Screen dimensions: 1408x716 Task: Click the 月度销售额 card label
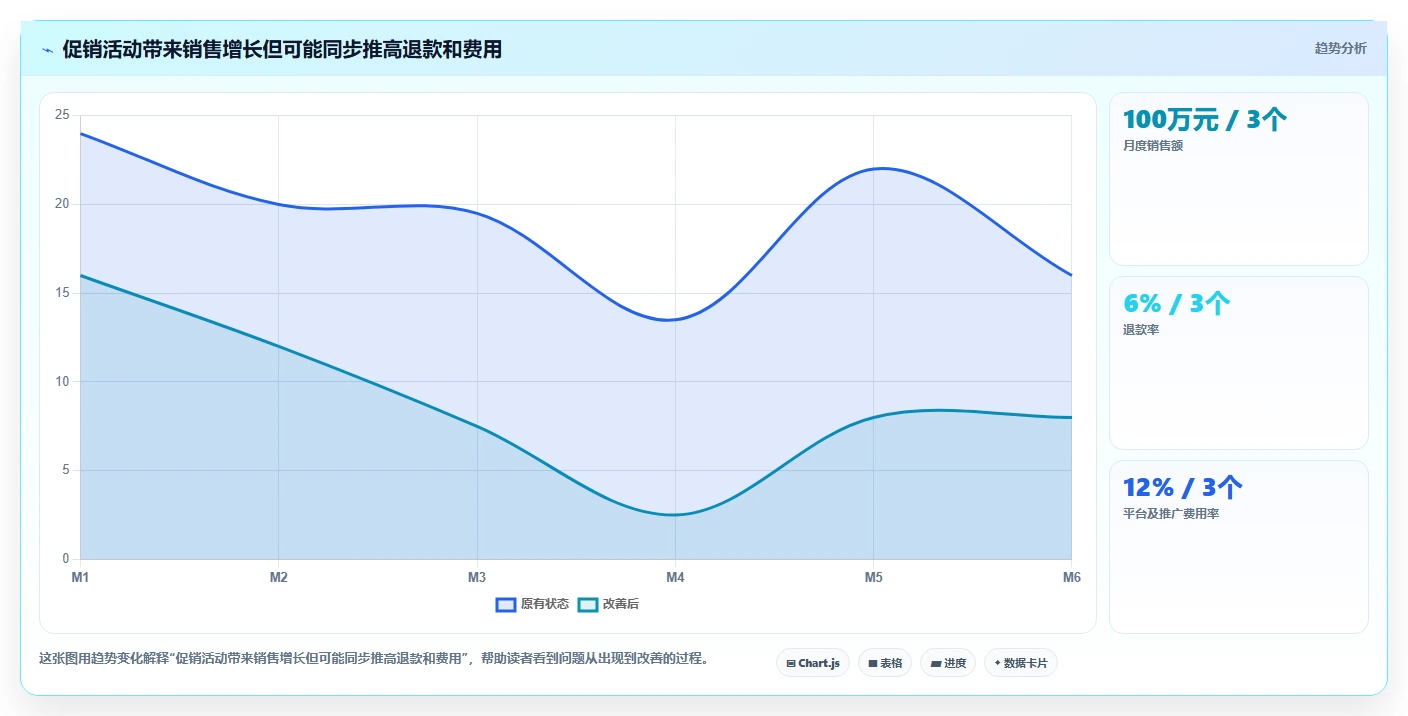click(x=1153, y=146)
